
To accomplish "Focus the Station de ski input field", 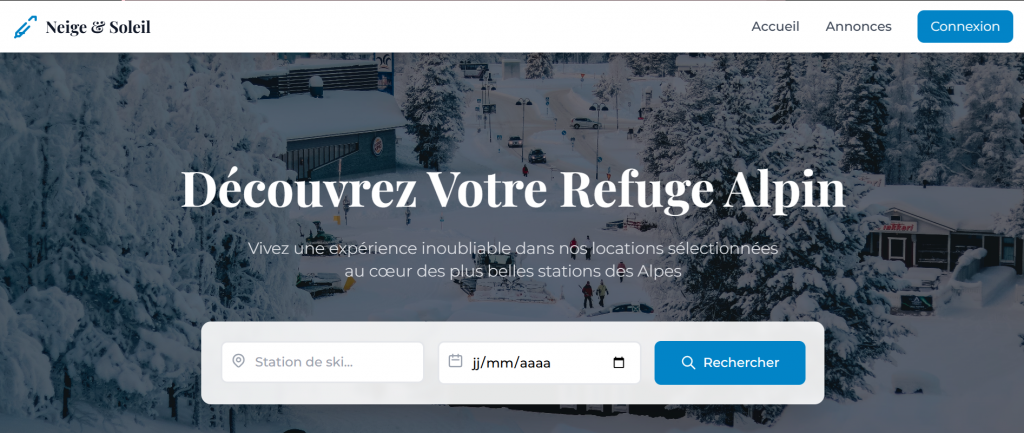I will pos(323,362).
